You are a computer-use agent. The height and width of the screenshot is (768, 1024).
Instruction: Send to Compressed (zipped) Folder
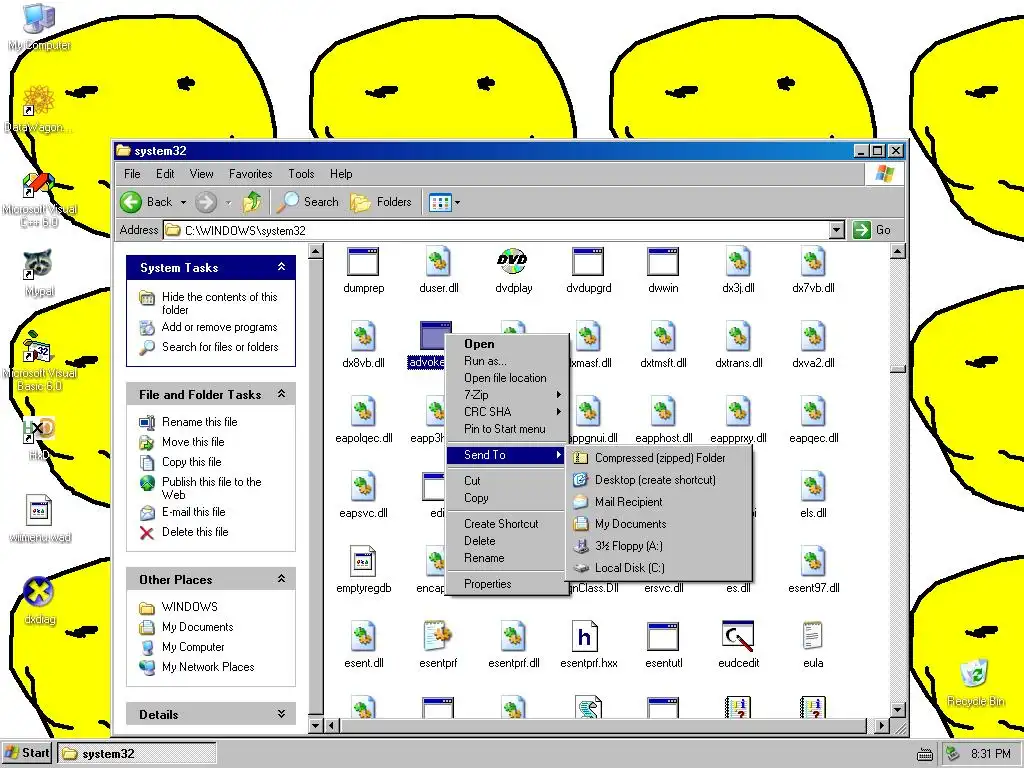tap(660, 458)
